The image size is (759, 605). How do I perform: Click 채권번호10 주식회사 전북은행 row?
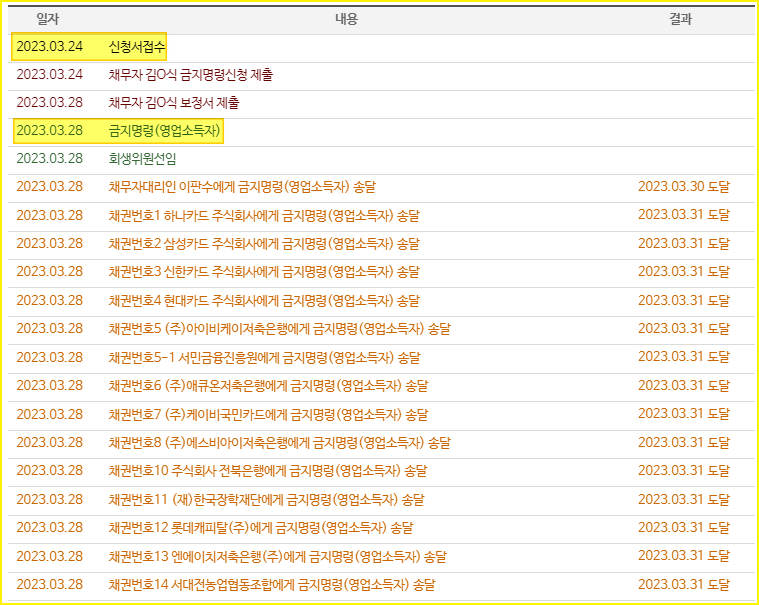click(381, 471)
